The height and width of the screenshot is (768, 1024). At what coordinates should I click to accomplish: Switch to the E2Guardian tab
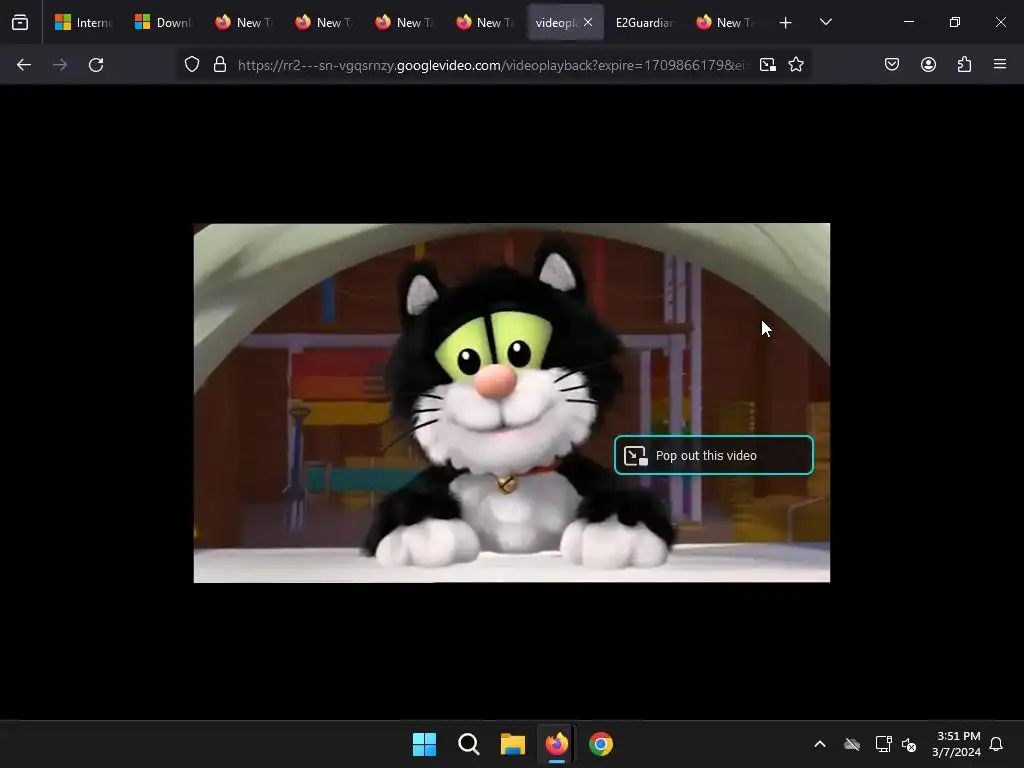tap(644, 23)
